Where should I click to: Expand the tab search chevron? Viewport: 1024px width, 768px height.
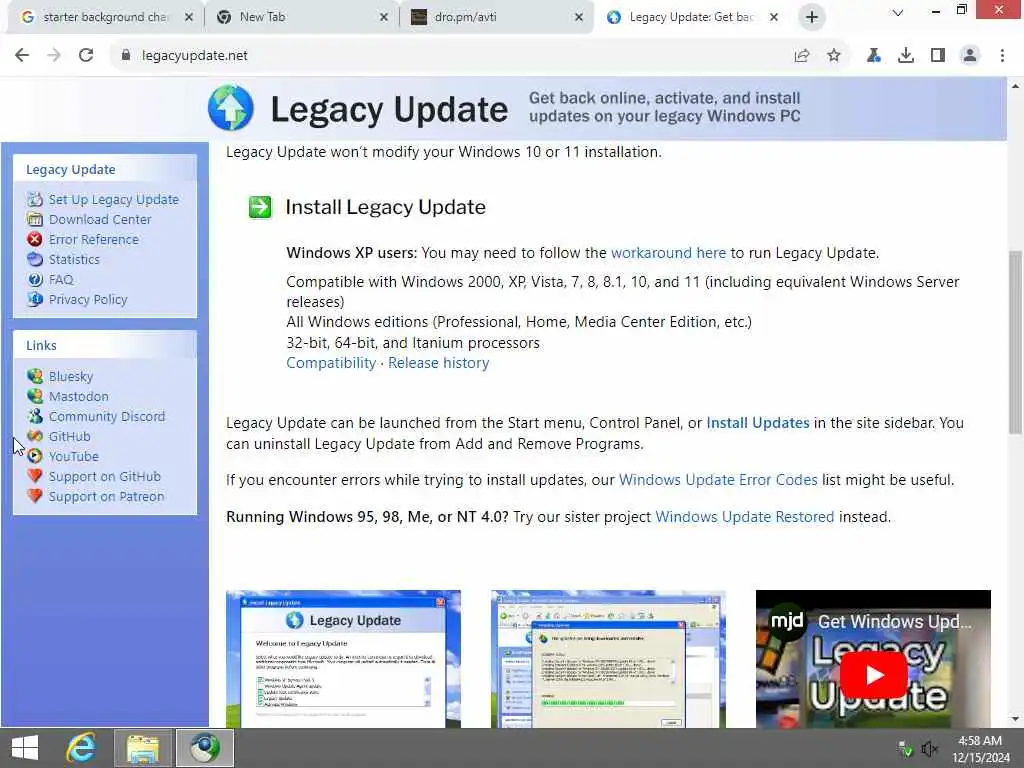[898, 13]
